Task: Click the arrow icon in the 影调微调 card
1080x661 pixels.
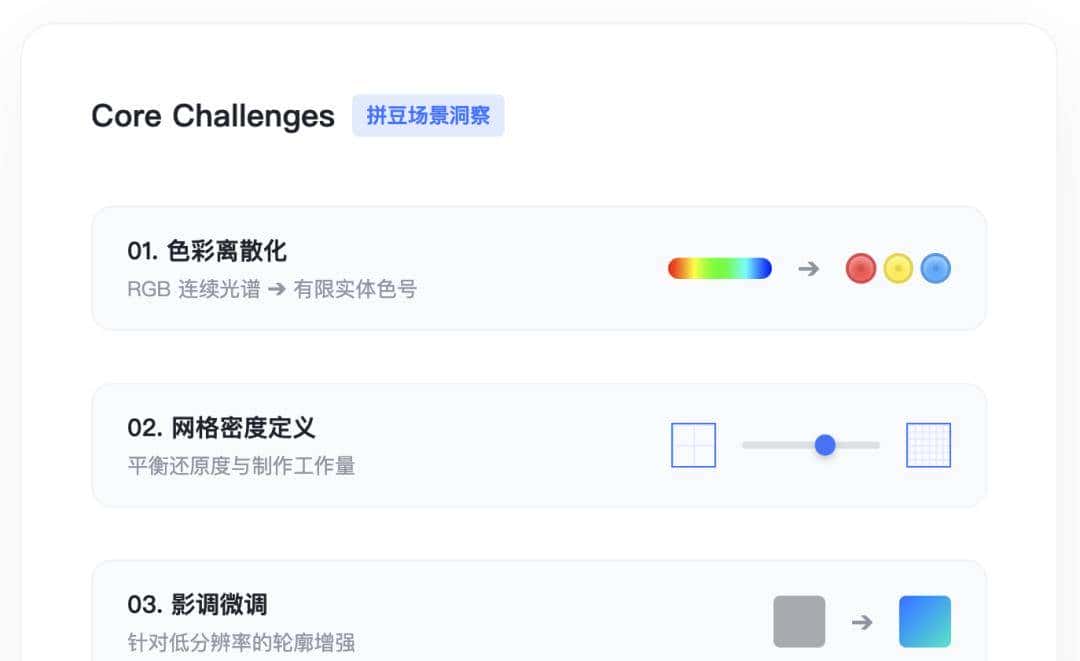Action: pyautogui.click(x=863, y=621)
